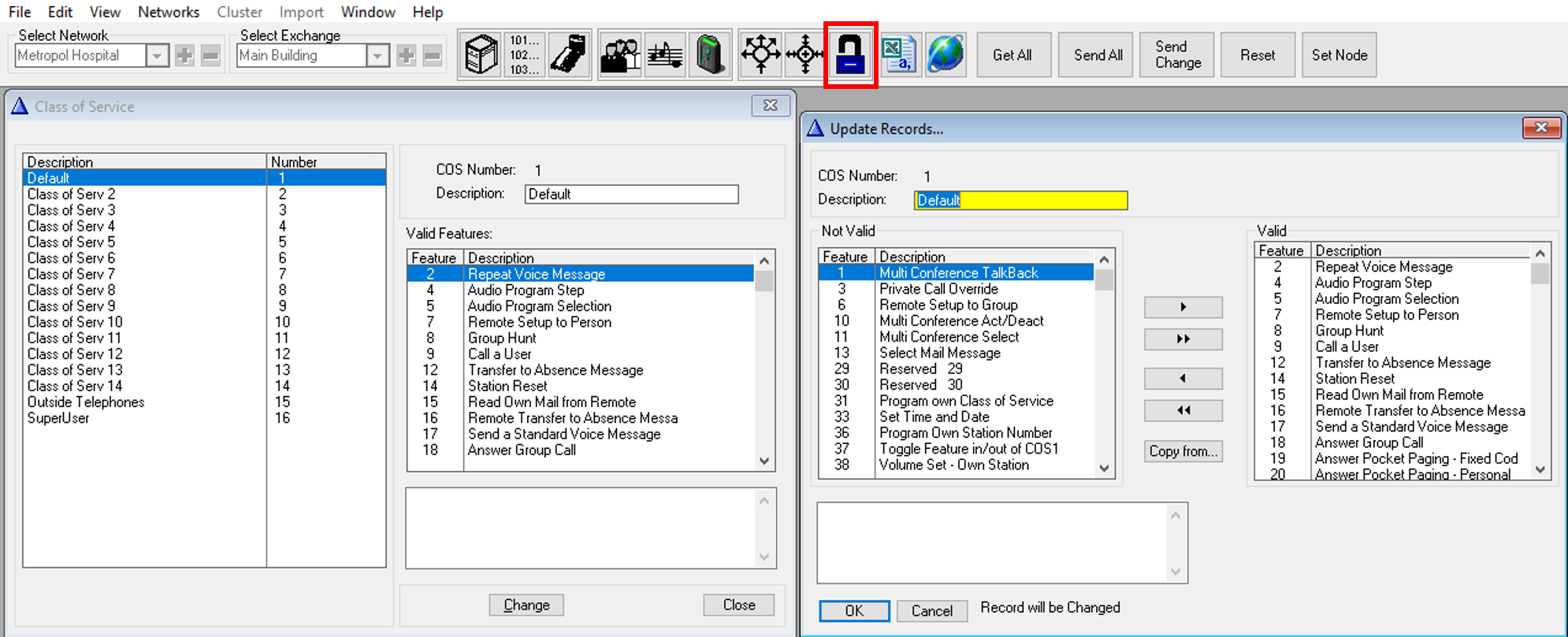
Task: Click the telephone handset toolbar icon
Action: coord(570,55)
